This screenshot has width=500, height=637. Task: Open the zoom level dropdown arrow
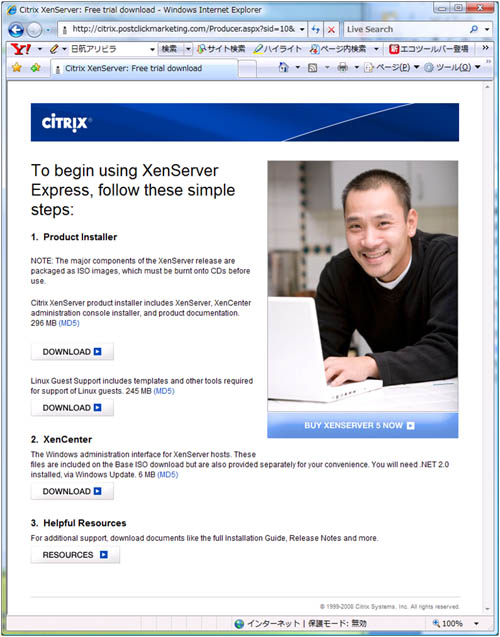click(x=477, y=623)
